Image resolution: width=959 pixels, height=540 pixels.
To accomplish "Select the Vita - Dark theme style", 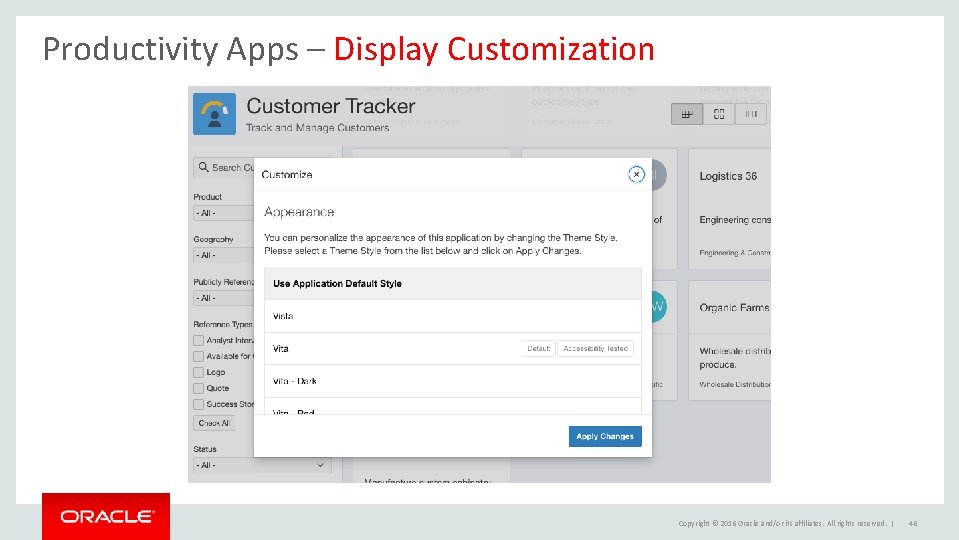I will (x=453, y=381).
